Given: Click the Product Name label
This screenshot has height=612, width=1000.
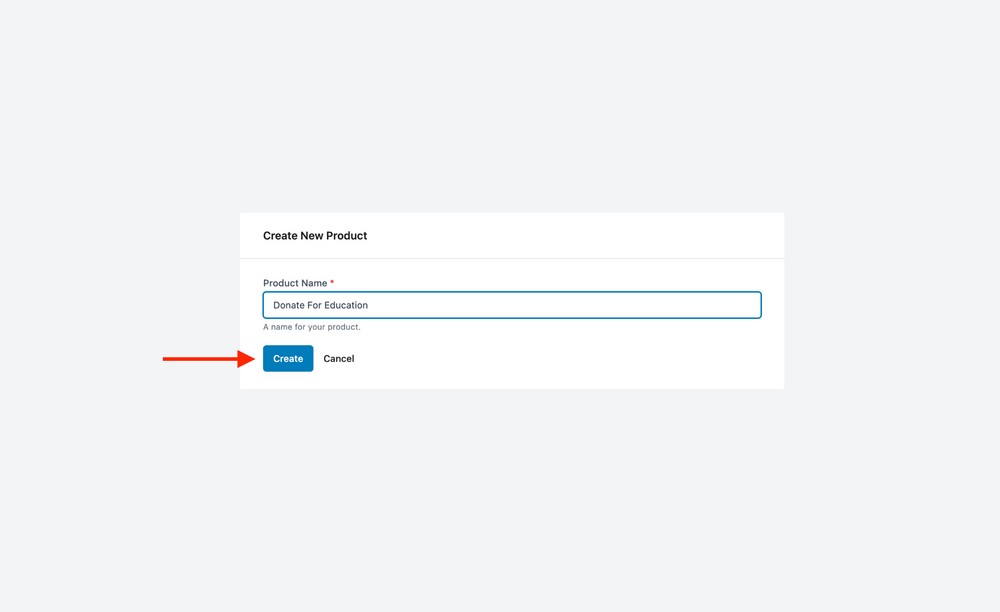Looking at the screenshot, I should (294, 283).
